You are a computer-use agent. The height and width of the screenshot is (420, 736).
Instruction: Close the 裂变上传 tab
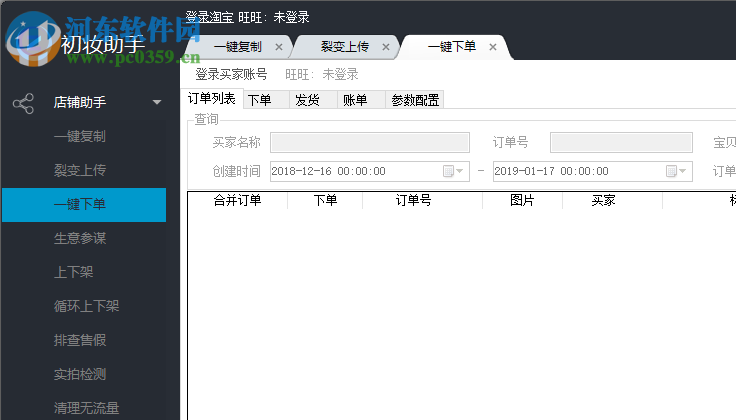(386, 47)
